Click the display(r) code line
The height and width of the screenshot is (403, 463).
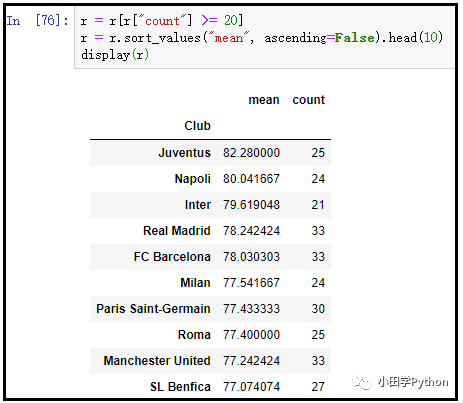115,55
